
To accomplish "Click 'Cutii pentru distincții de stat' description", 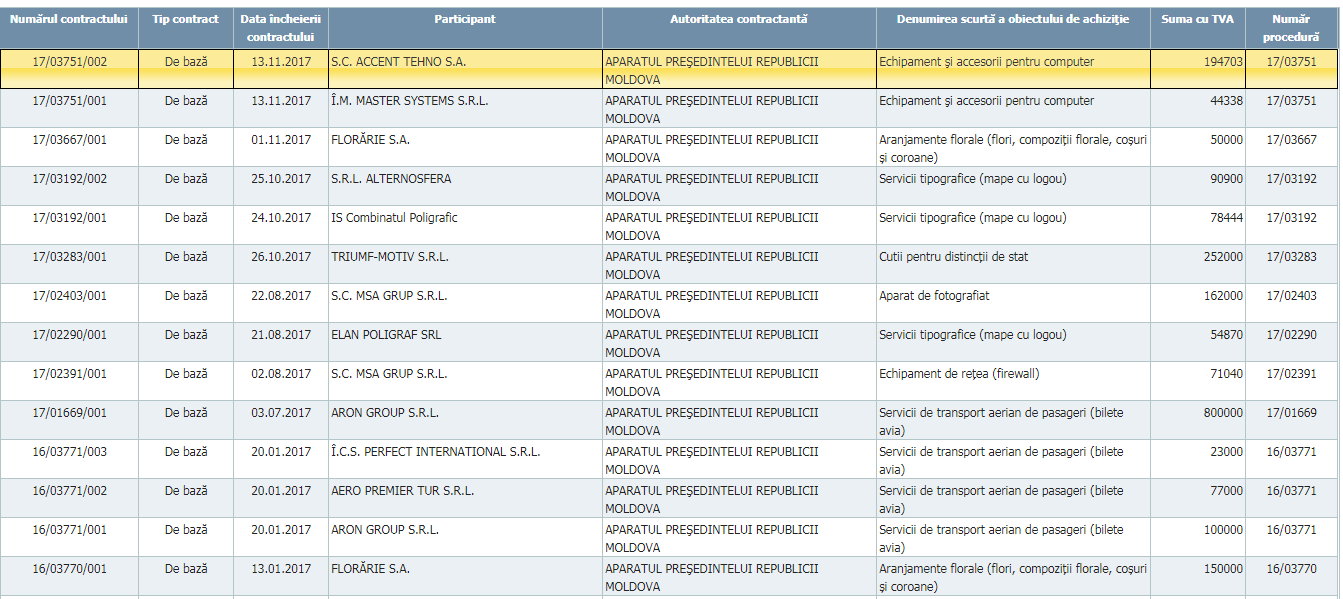I will 953,257.
